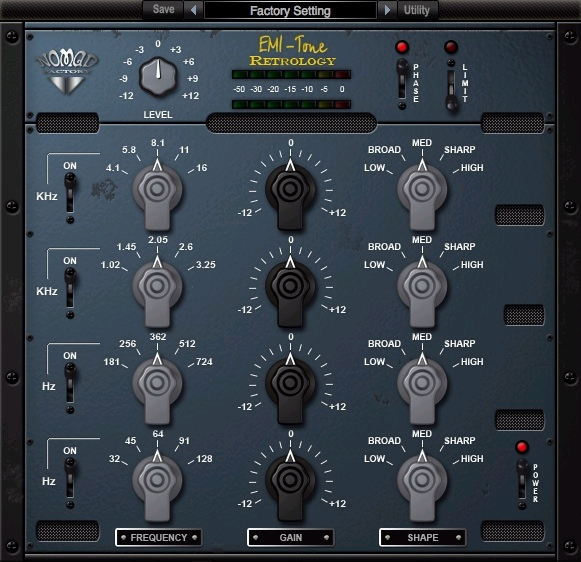Select 5.8 on the top frequency band

[x=129, y=150]
